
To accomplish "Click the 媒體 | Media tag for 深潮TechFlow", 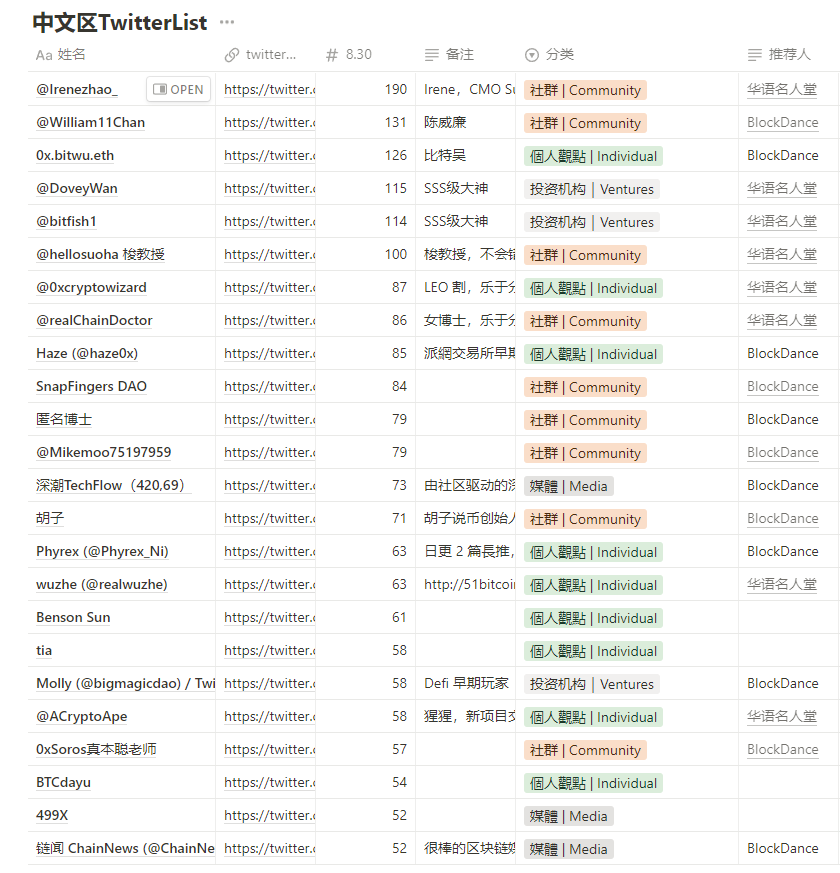I will [x=568, y=486].
